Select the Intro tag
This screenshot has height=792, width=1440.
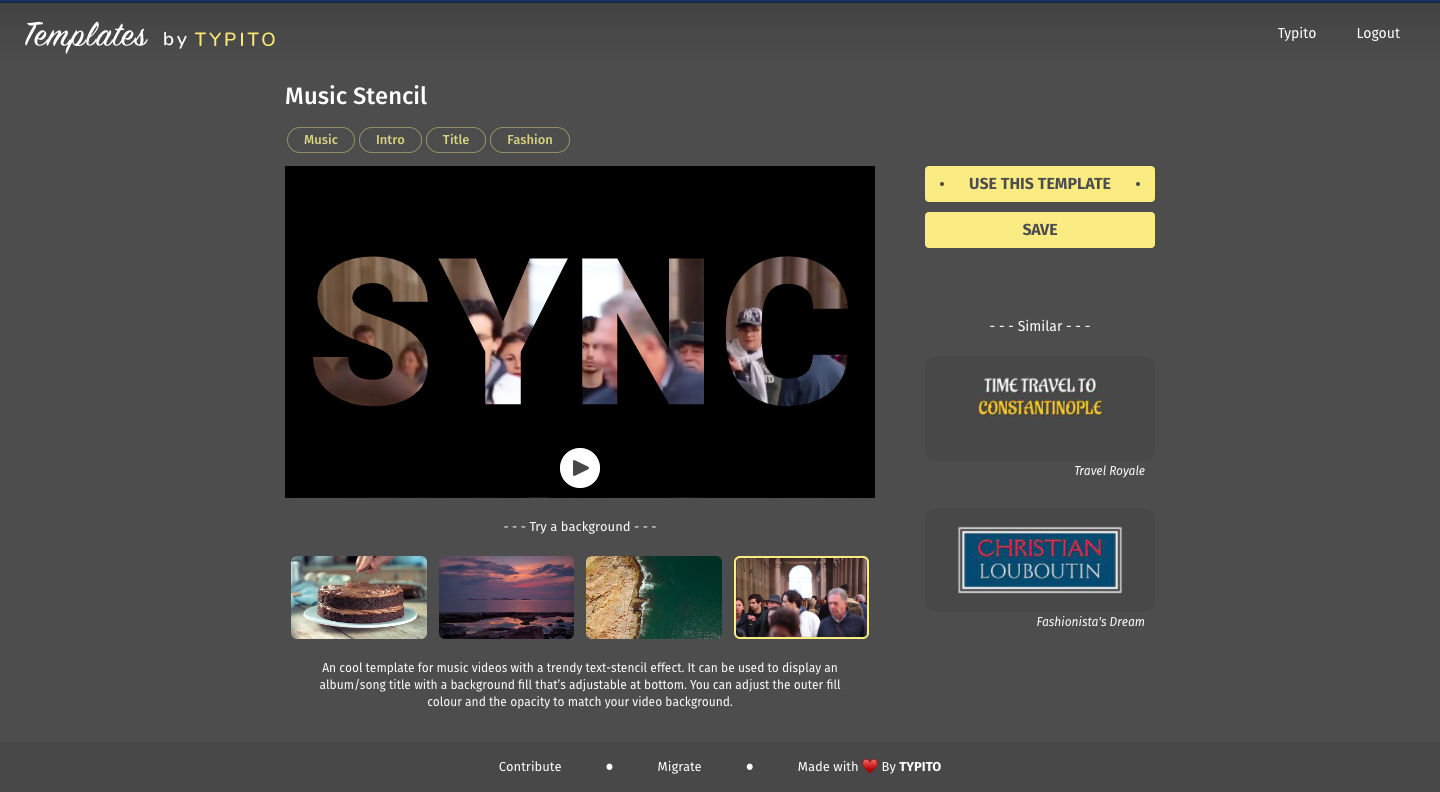390,140
